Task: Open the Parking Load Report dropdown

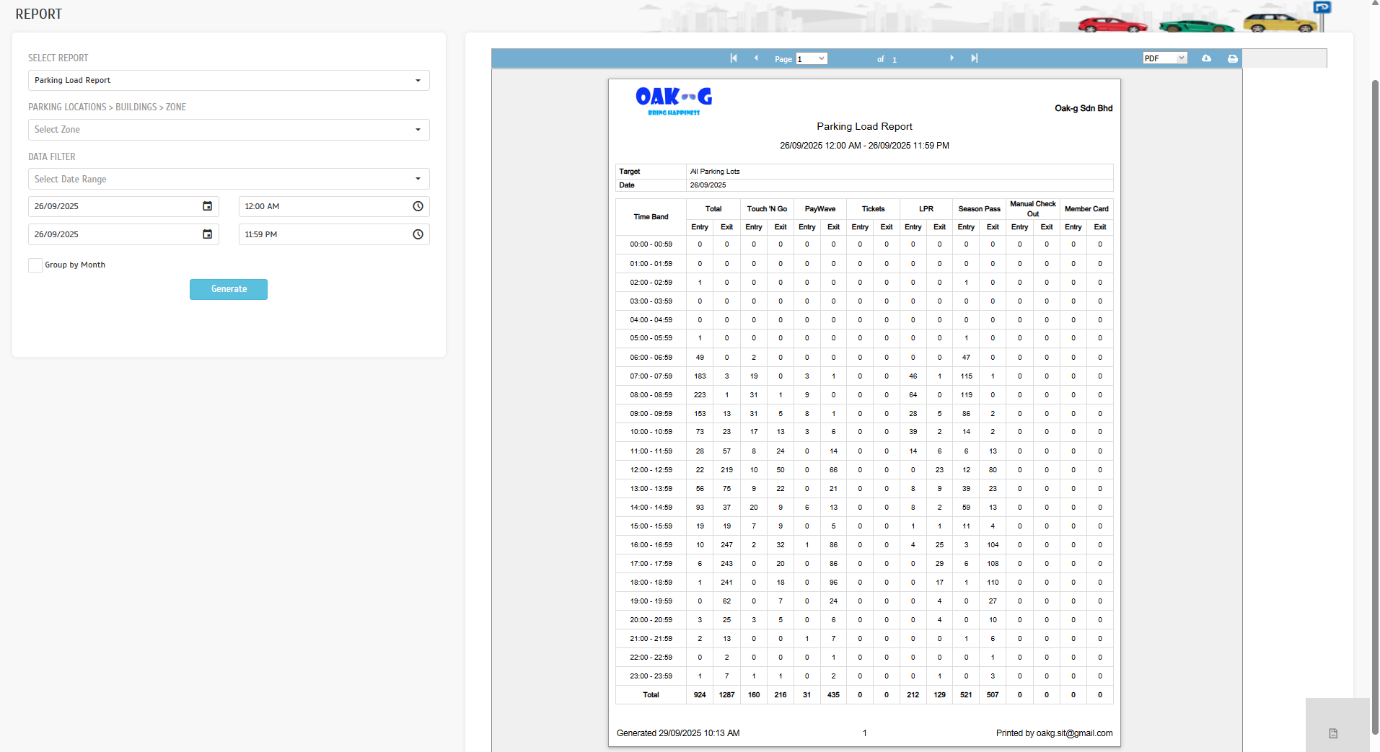Action: (x=229, y=80)
